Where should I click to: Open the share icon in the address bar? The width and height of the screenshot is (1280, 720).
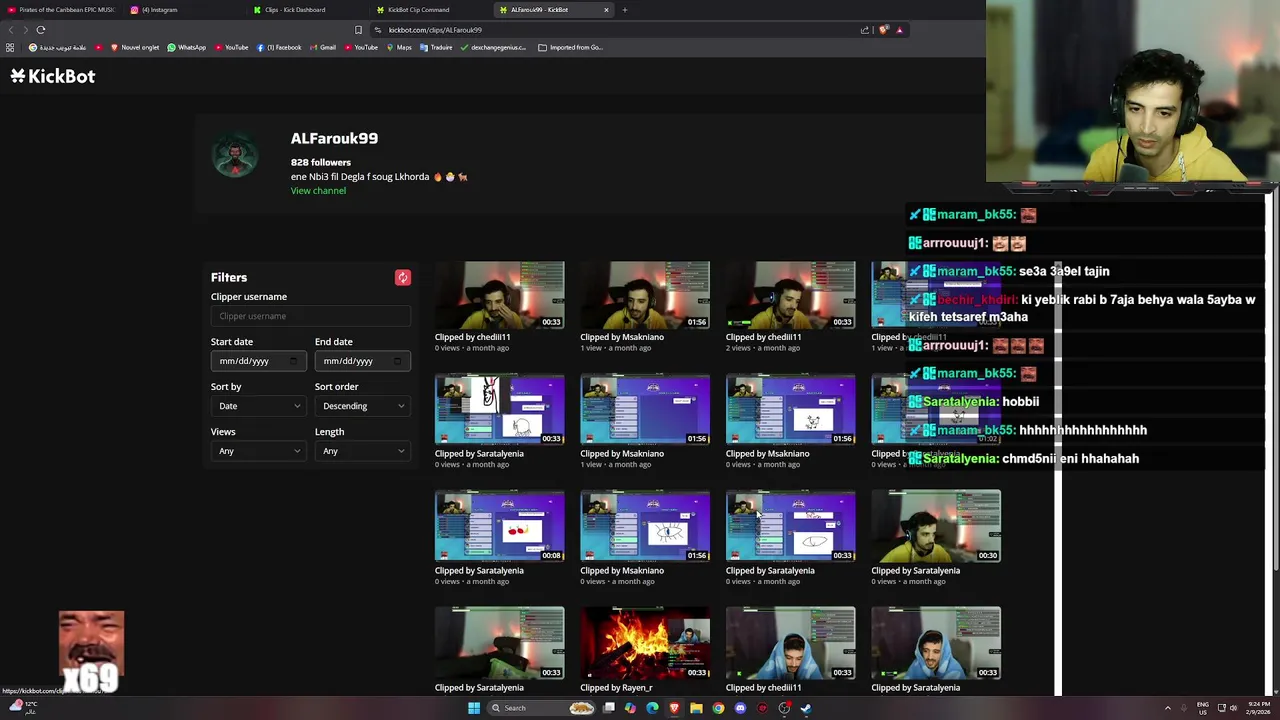coord(865,30)
